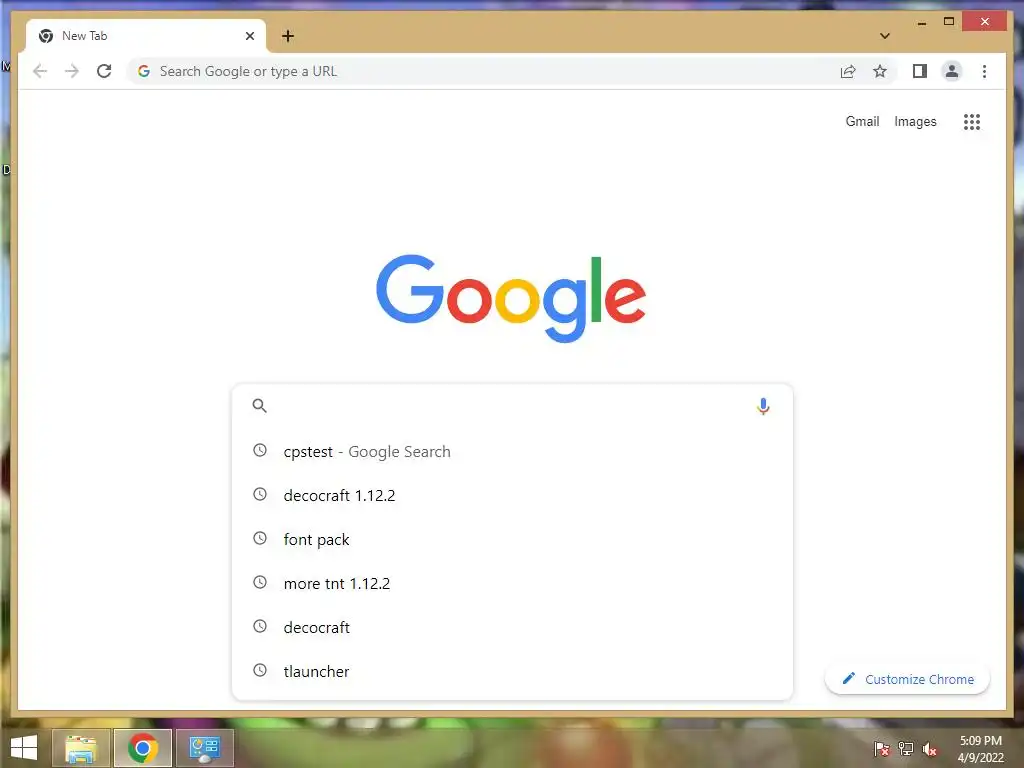The height and width of the screenshot is (768, 1024).
Task: Start voice search with microphone
Action: (763, 406)
